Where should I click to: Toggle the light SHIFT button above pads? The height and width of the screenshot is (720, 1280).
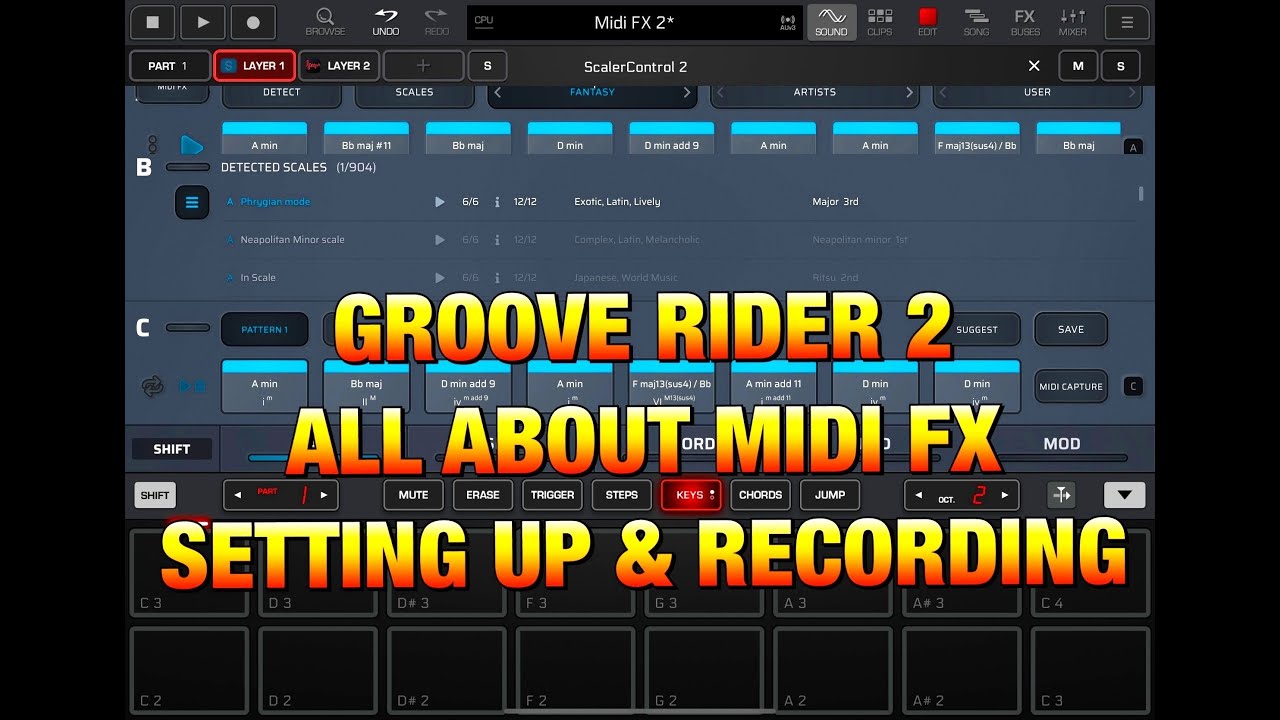coord(155,495)
